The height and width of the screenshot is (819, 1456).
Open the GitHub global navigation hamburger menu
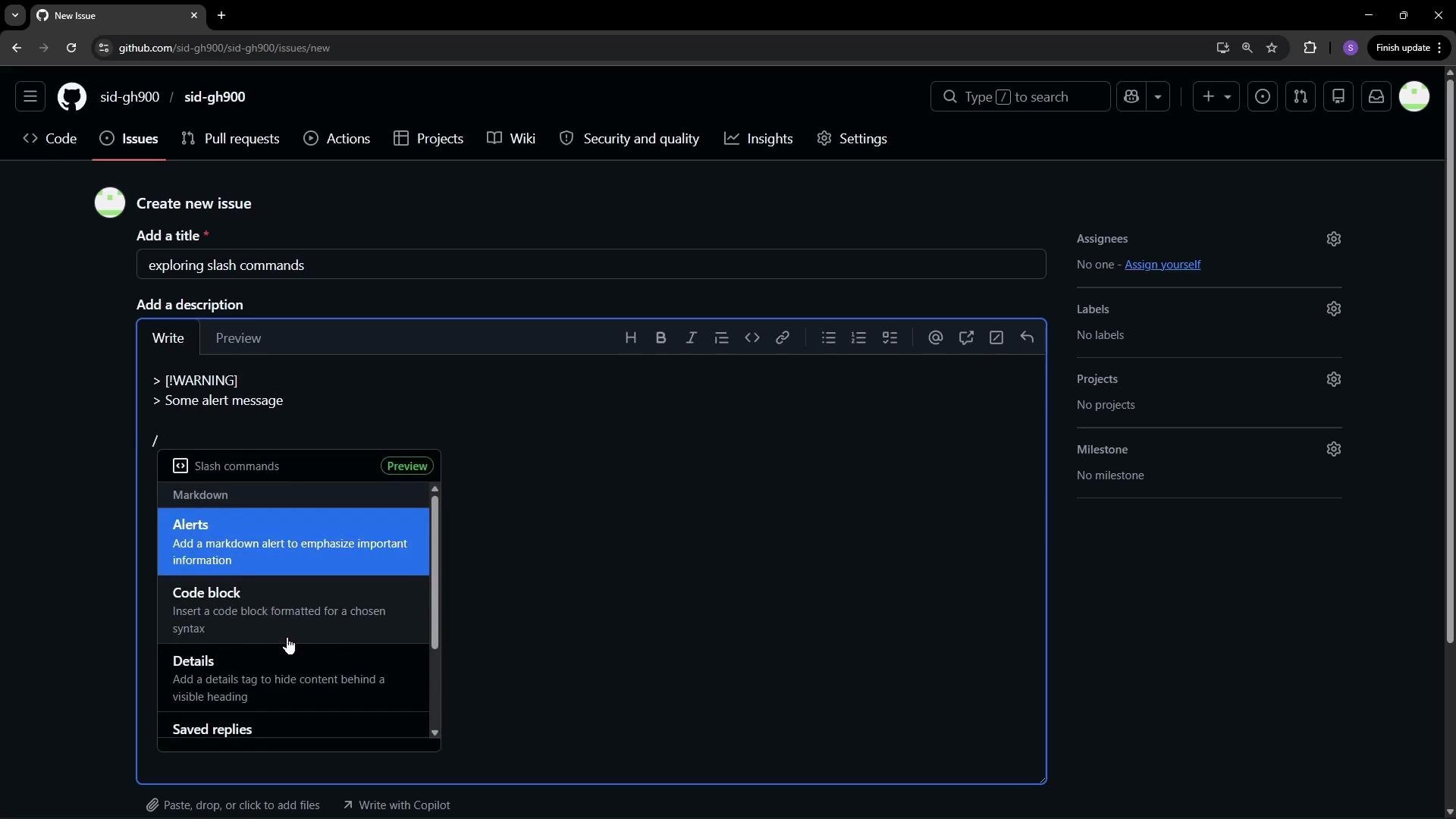click(x=30, y=97)
